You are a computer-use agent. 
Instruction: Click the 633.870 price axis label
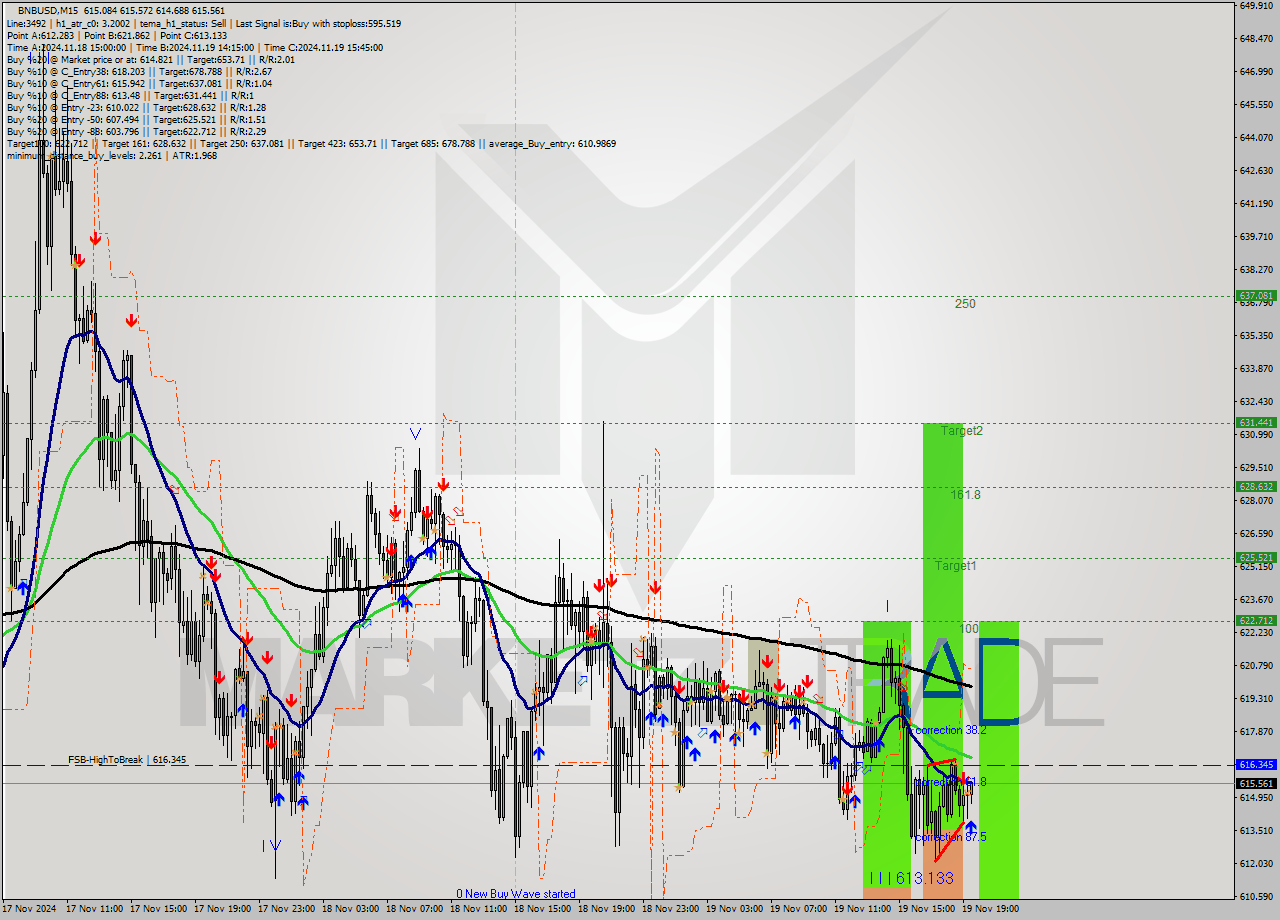[x=1256, y=368]
